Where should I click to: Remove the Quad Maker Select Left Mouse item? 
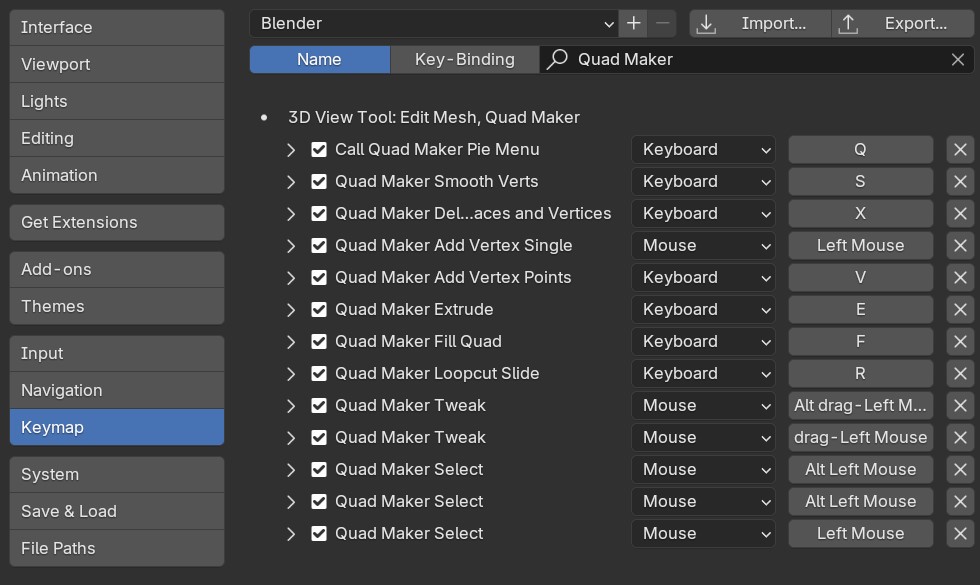[x=960, y=533]
